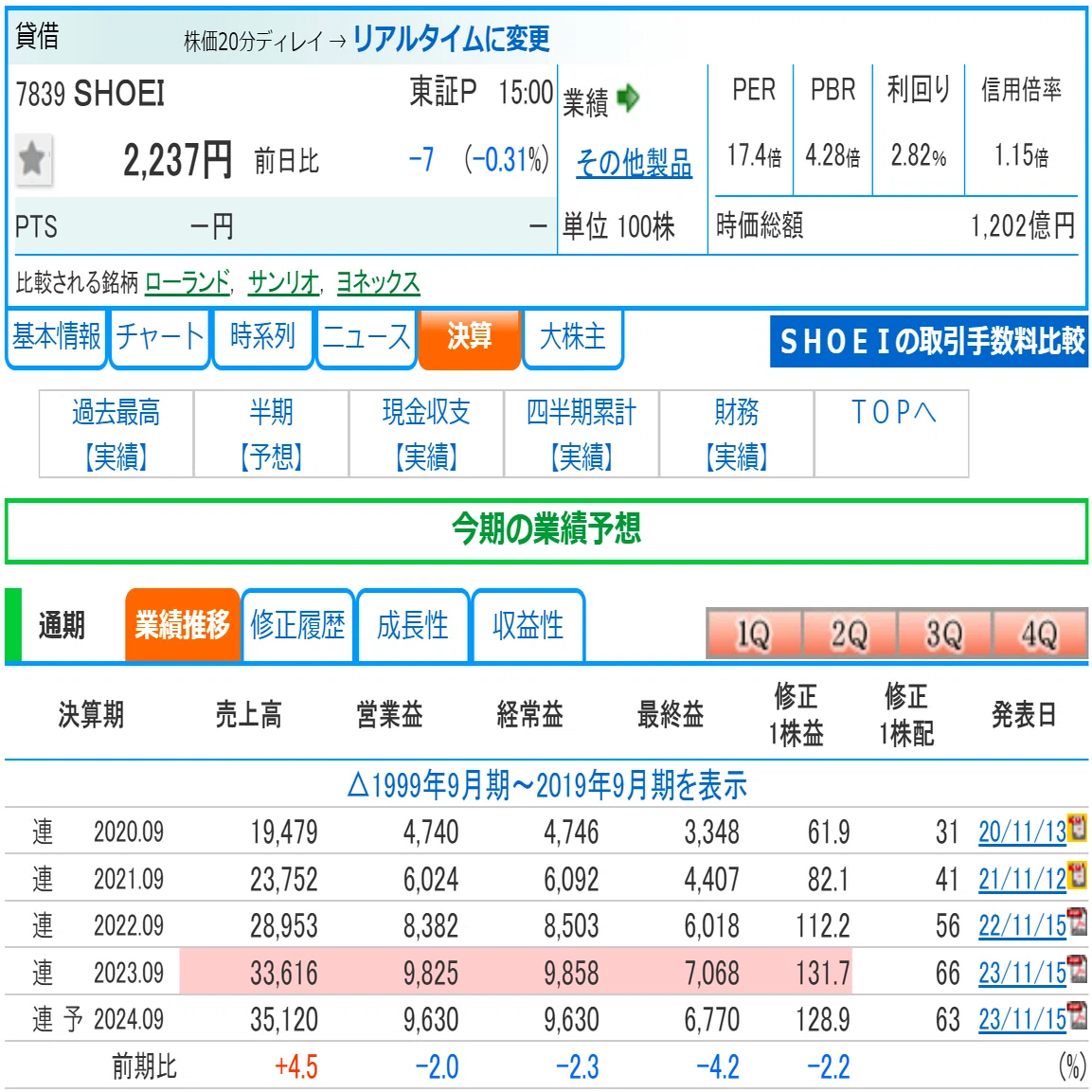Click 営業益 9,630 in 2024.09 row
This screenshot has height=1092, width=1092.
pyautogui.click(x=431, y=1020)
